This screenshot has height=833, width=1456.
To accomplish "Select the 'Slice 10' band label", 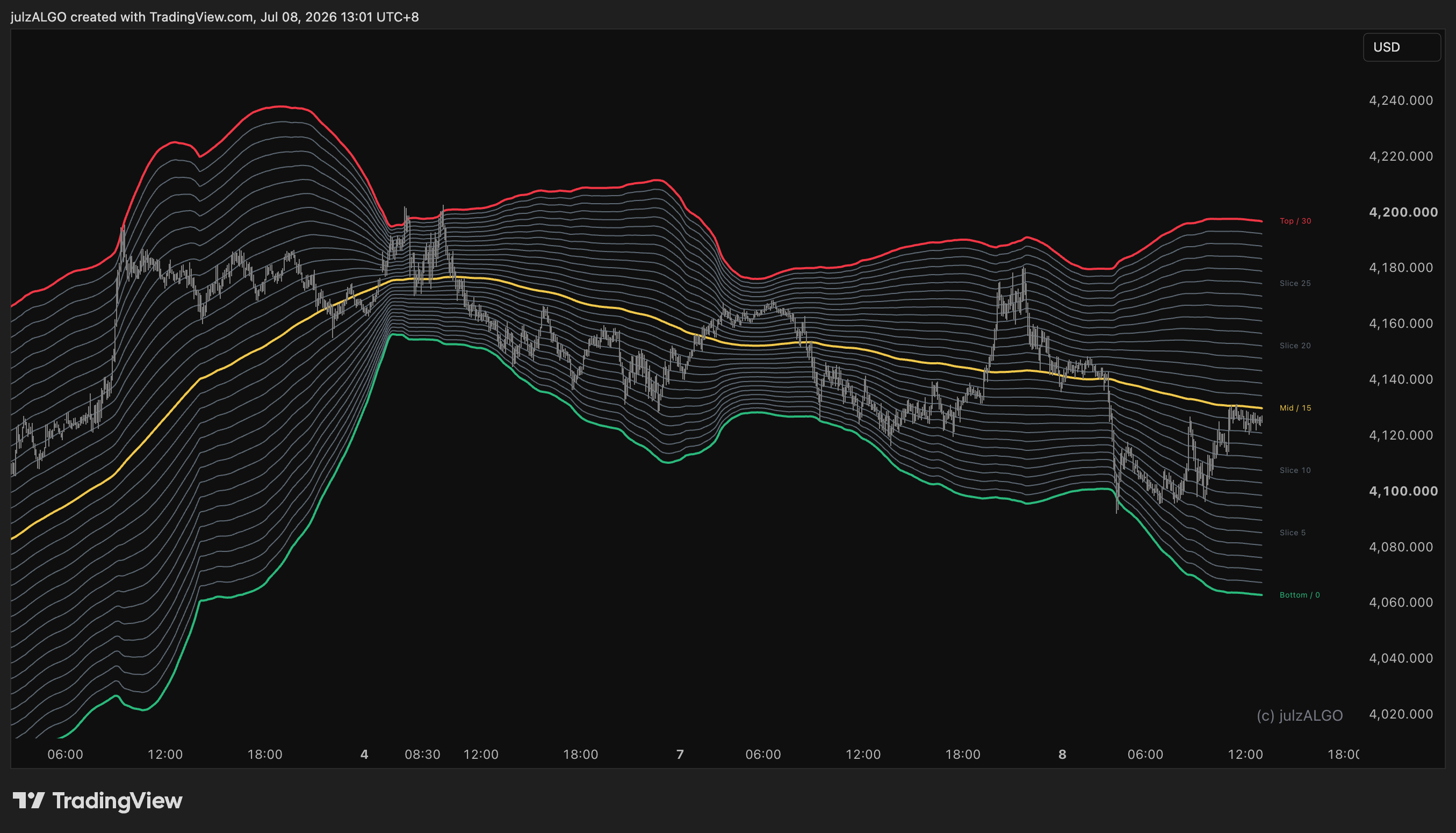I will (1295, 470).
